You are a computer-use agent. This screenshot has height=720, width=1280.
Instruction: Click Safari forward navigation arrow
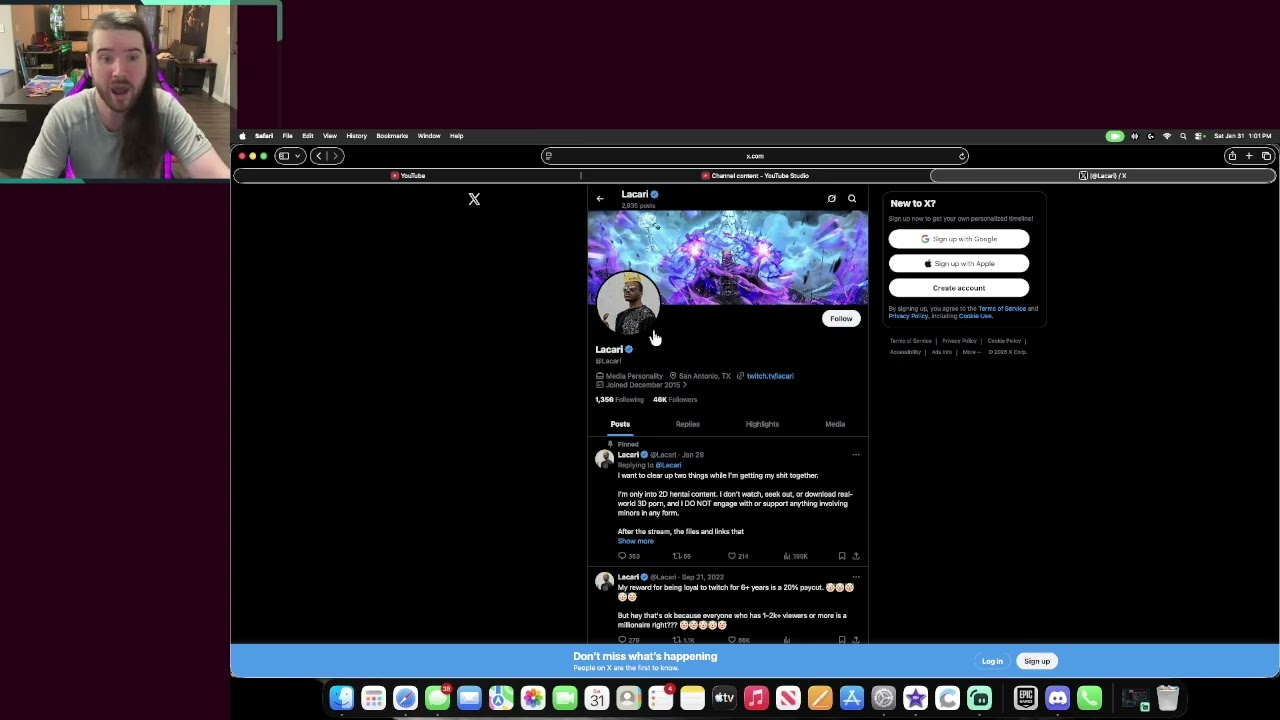(336, 156)
